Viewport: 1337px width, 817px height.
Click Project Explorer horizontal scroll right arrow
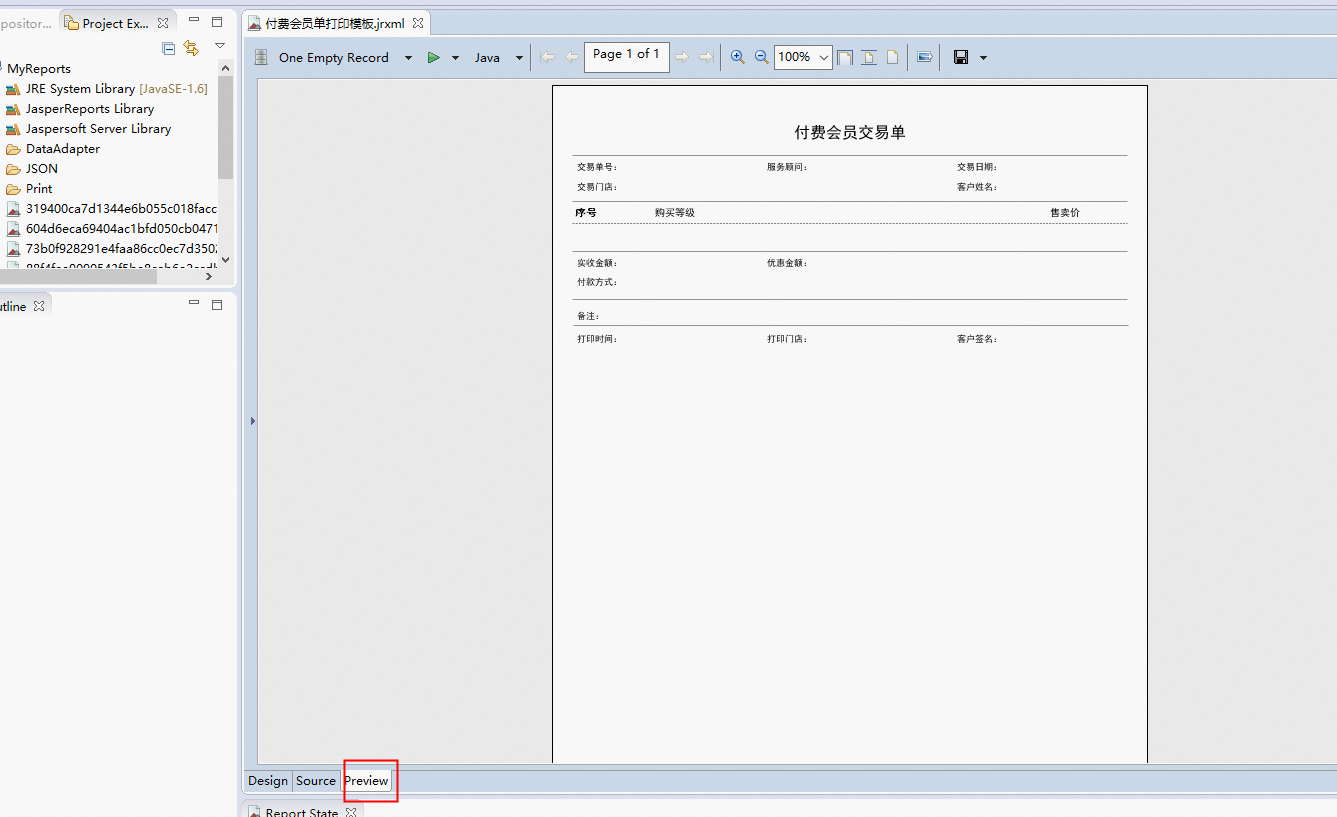click(x=209, y=277)
